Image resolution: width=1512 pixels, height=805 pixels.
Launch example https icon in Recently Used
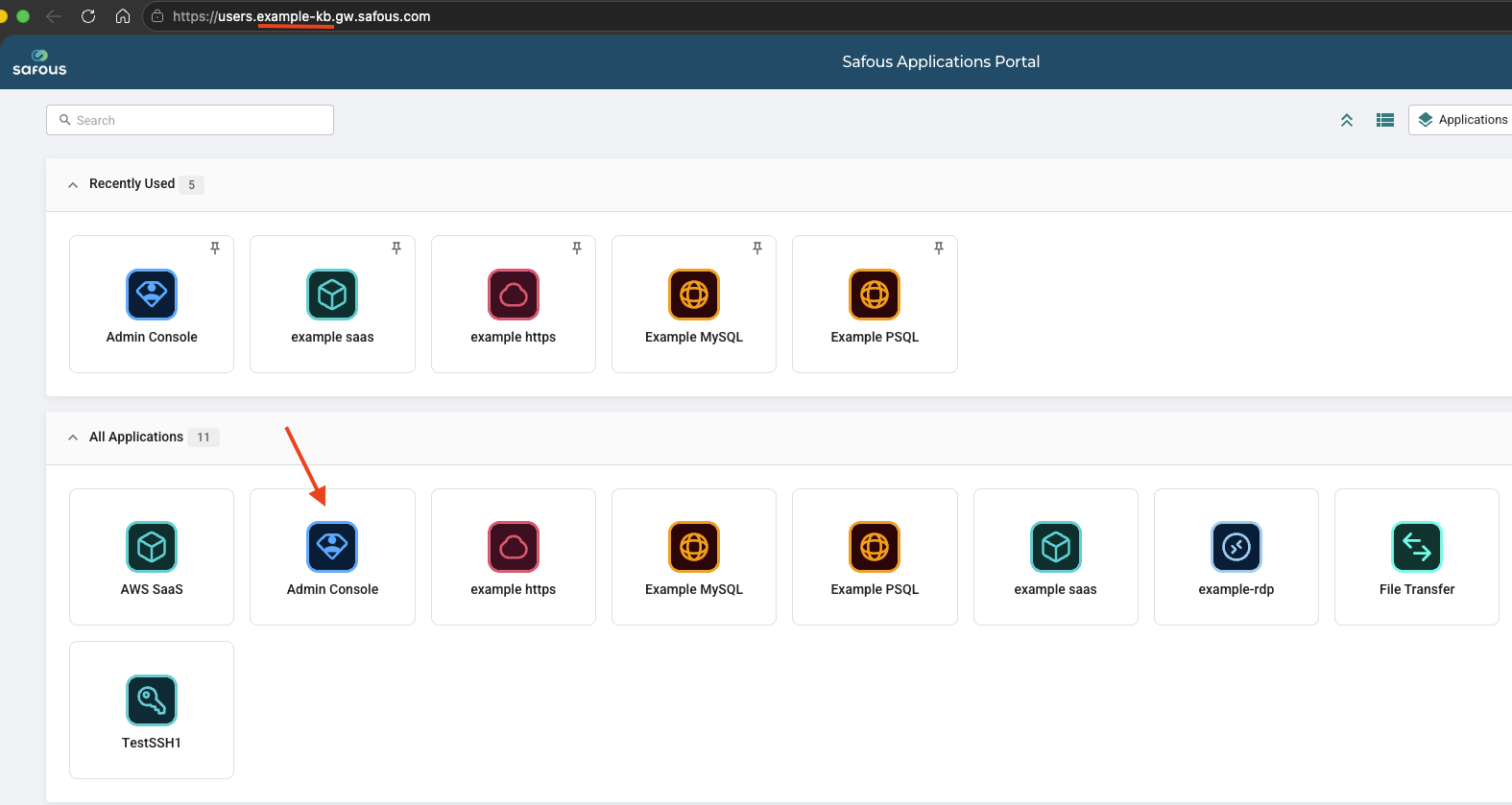point(514,294)
